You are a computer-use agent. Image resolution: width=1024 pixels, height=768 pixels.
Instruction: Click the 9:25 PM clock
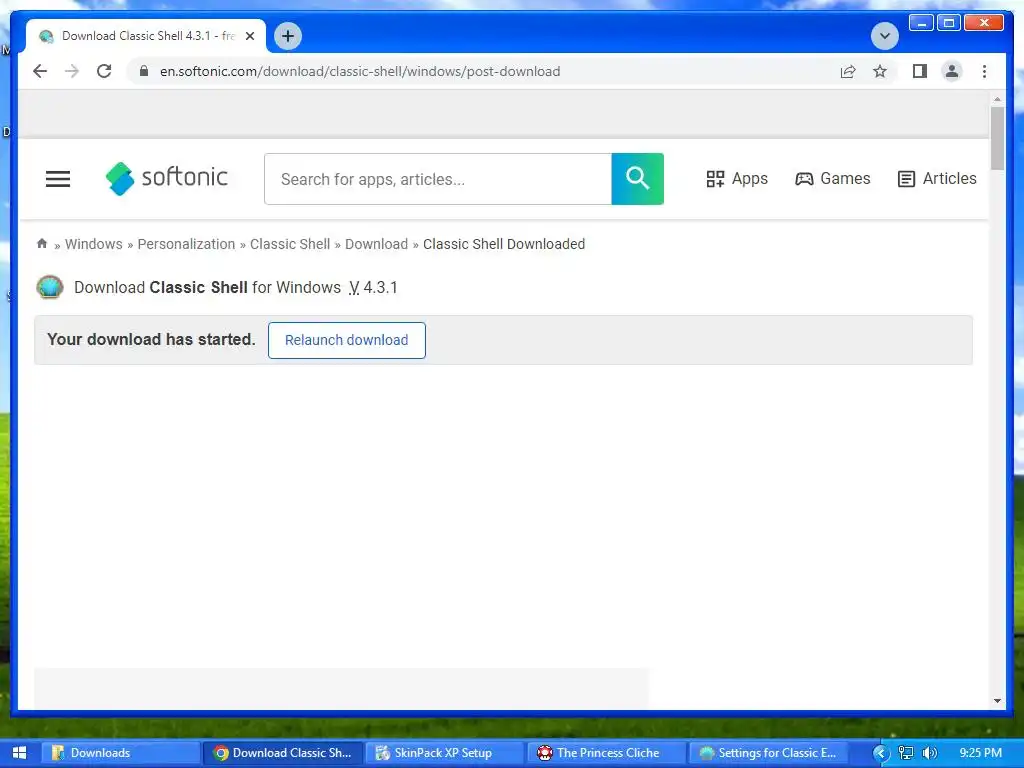(x=980, y=753)
